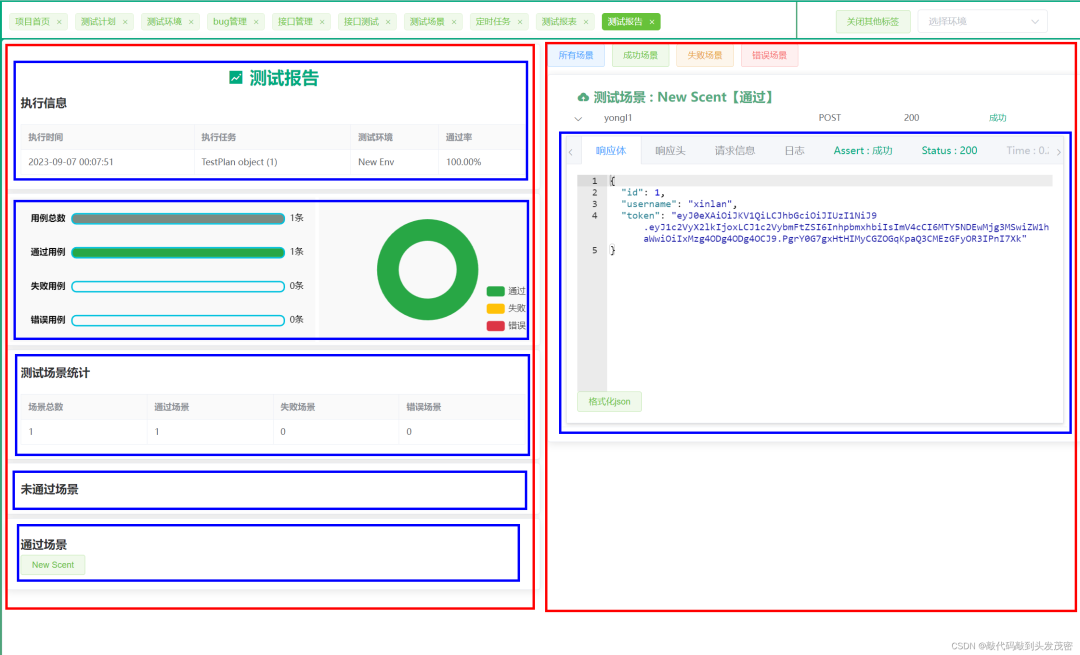The width and height of the screenshot is (1080, 655).
Task: Click the 用例总数 progress bar
Action: point(178,218)
